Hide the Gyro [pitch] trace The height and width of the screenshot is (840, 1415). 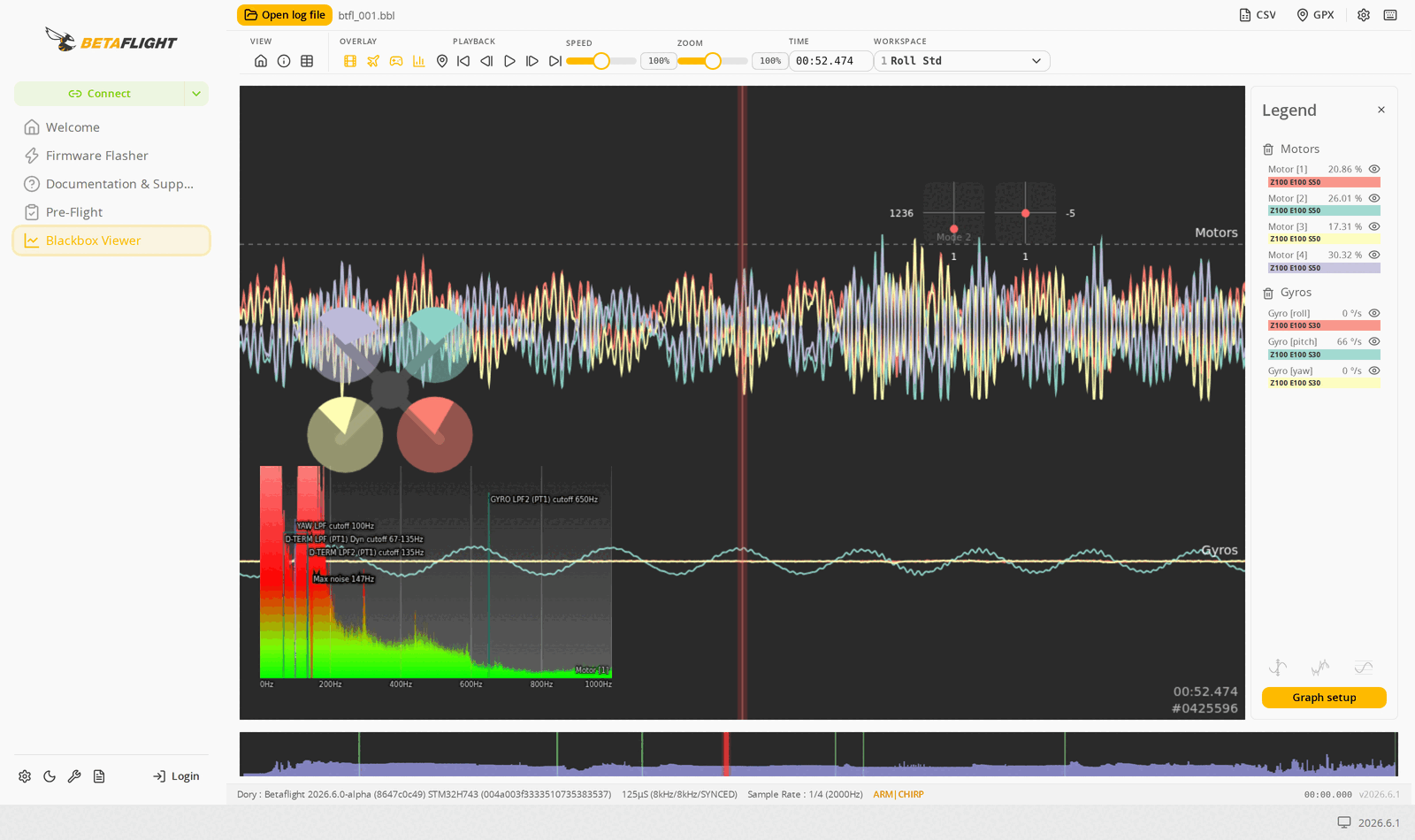click(1374, 341)
